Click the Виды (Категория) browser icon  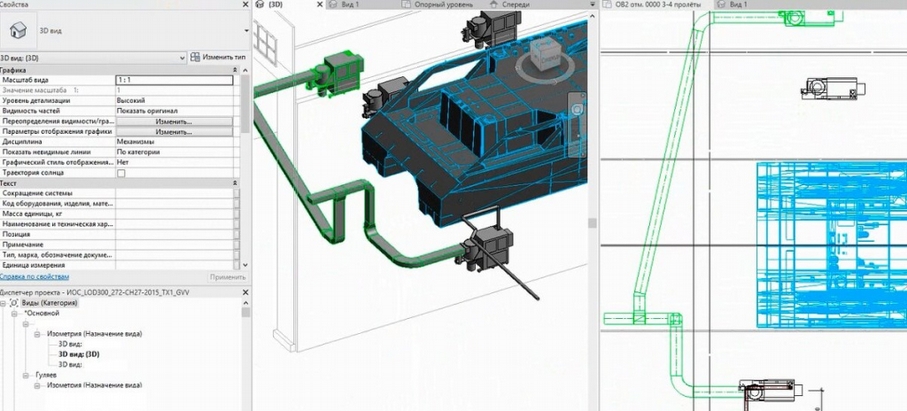[14, 303]
